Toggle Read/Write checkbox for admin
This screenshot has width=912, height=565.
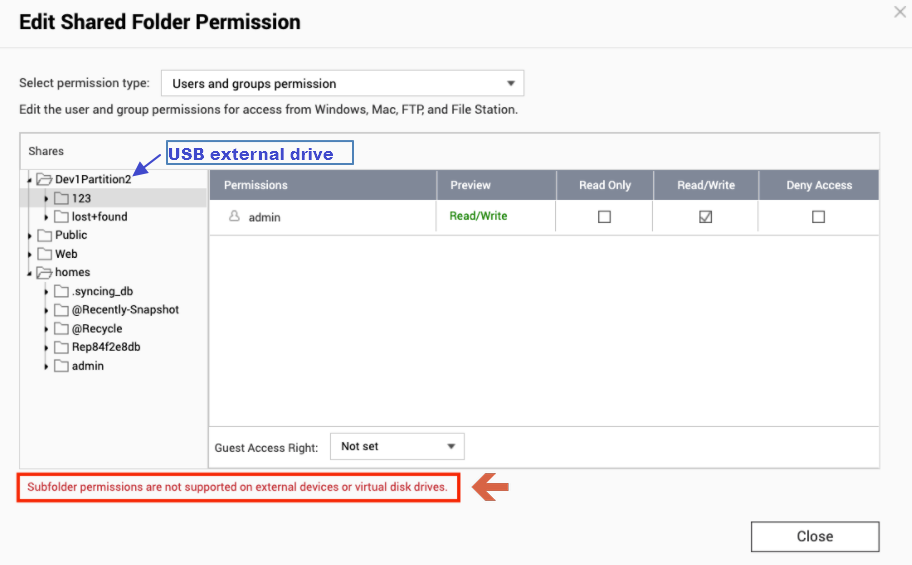pos(706,217)
